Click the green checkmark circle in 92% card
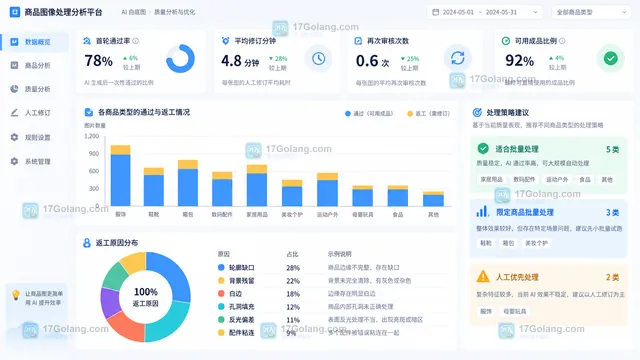 [611, 58]
